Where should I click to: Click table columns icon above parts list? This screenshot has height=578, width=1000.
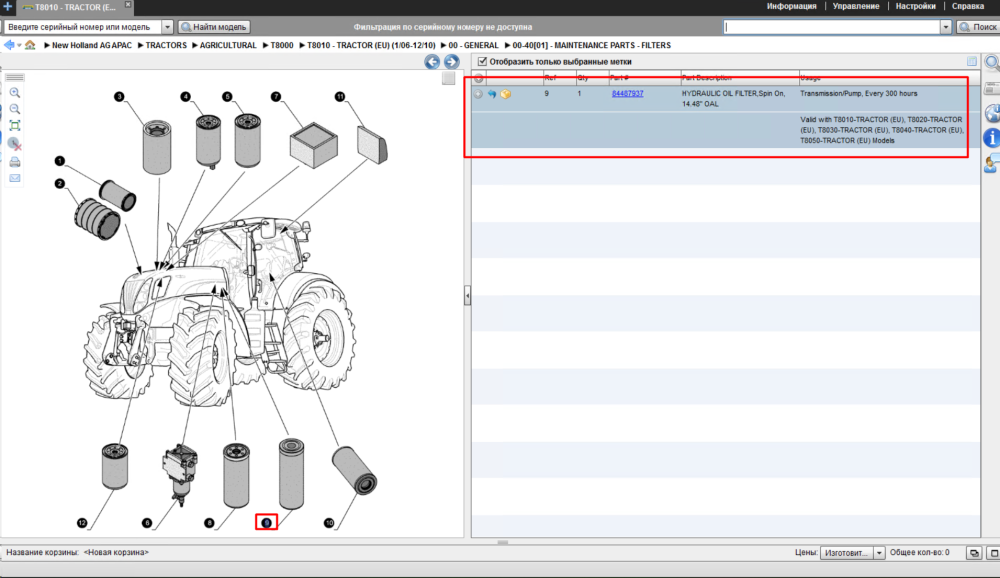(x=971, y=61)
